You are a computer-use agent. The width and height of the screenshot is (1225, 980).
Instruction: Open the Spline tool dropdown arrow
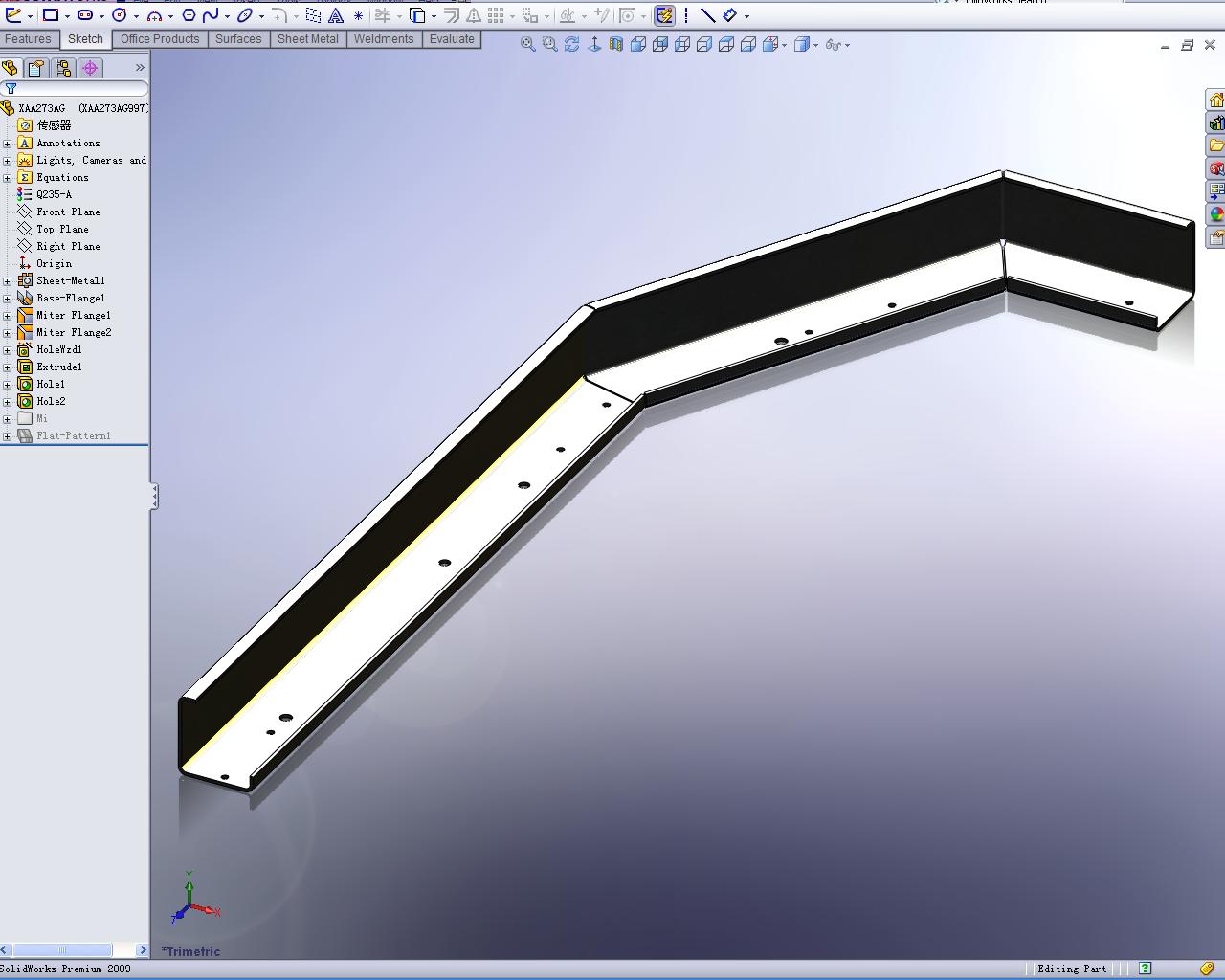(x=227, y=16)
